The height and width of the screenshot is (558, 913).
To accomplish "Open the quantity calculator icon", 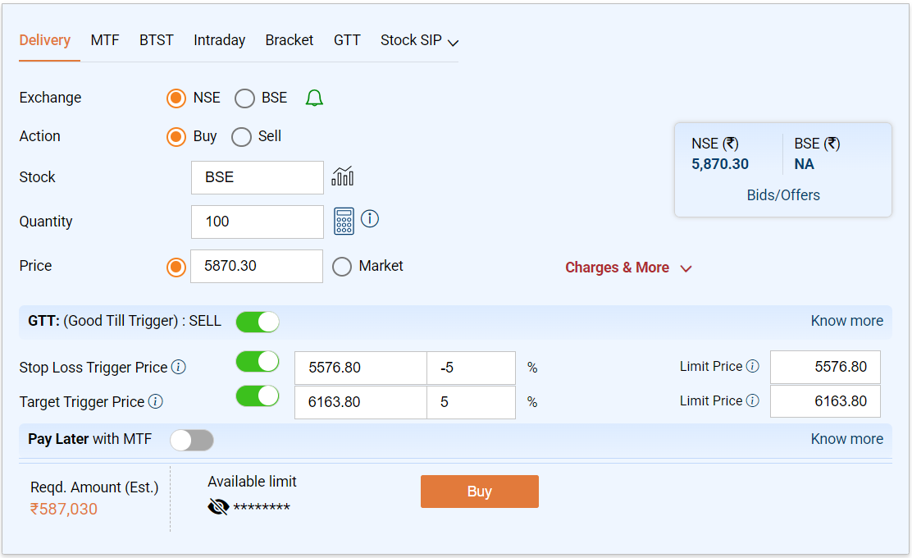I will pyautogui.click(x=344, y=221).
